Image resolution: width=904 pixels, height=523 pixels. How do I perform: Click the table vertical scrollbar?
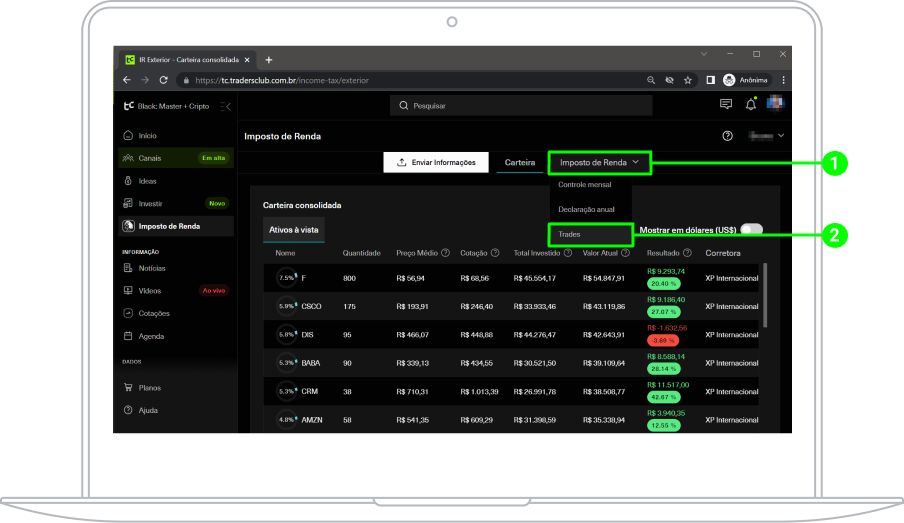765,295
